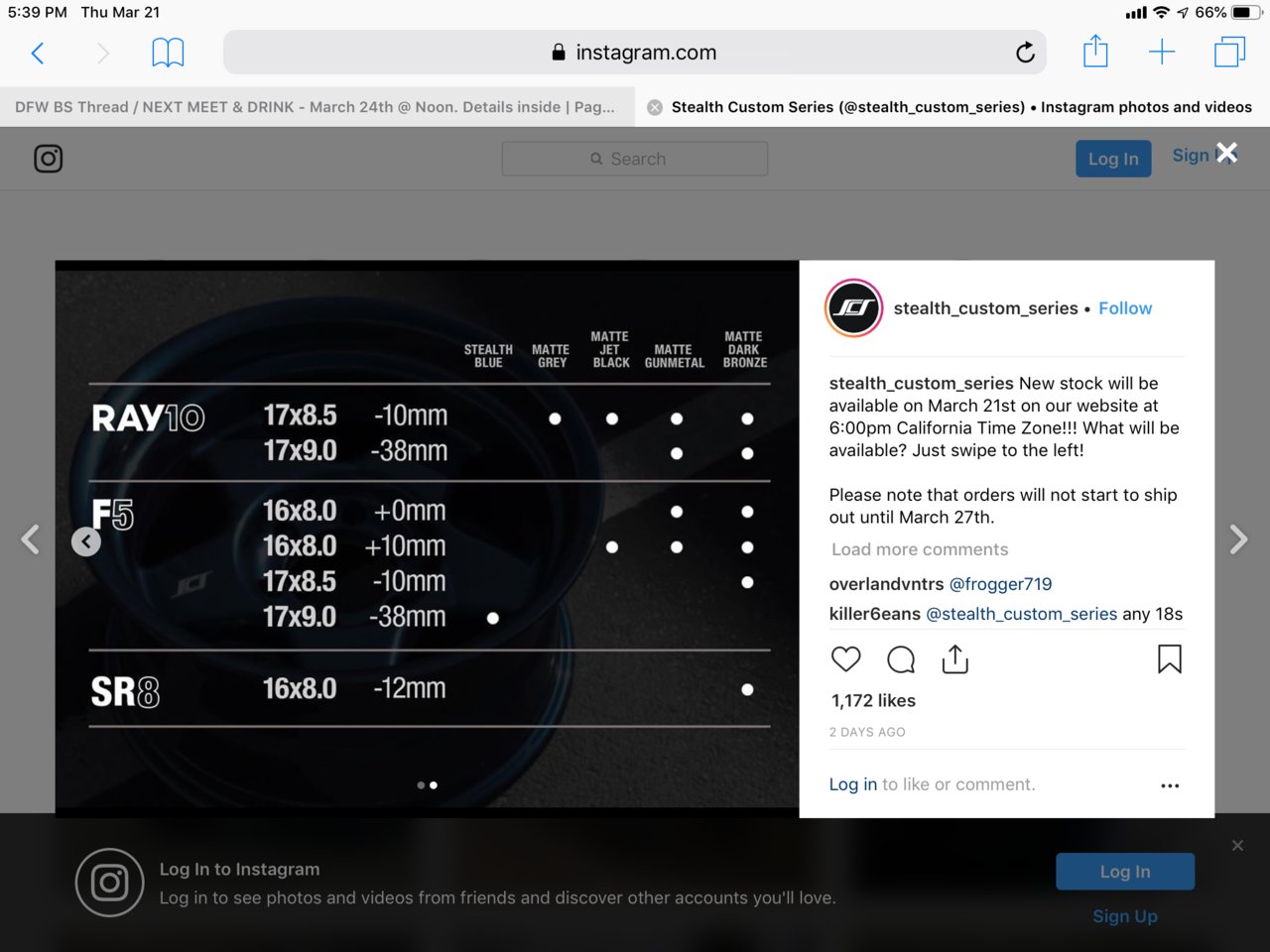Image resolution: width=1270 pixels, height=952 pixels.
Task: Save the post with bookmark icon
Action: pos(1170,659)
